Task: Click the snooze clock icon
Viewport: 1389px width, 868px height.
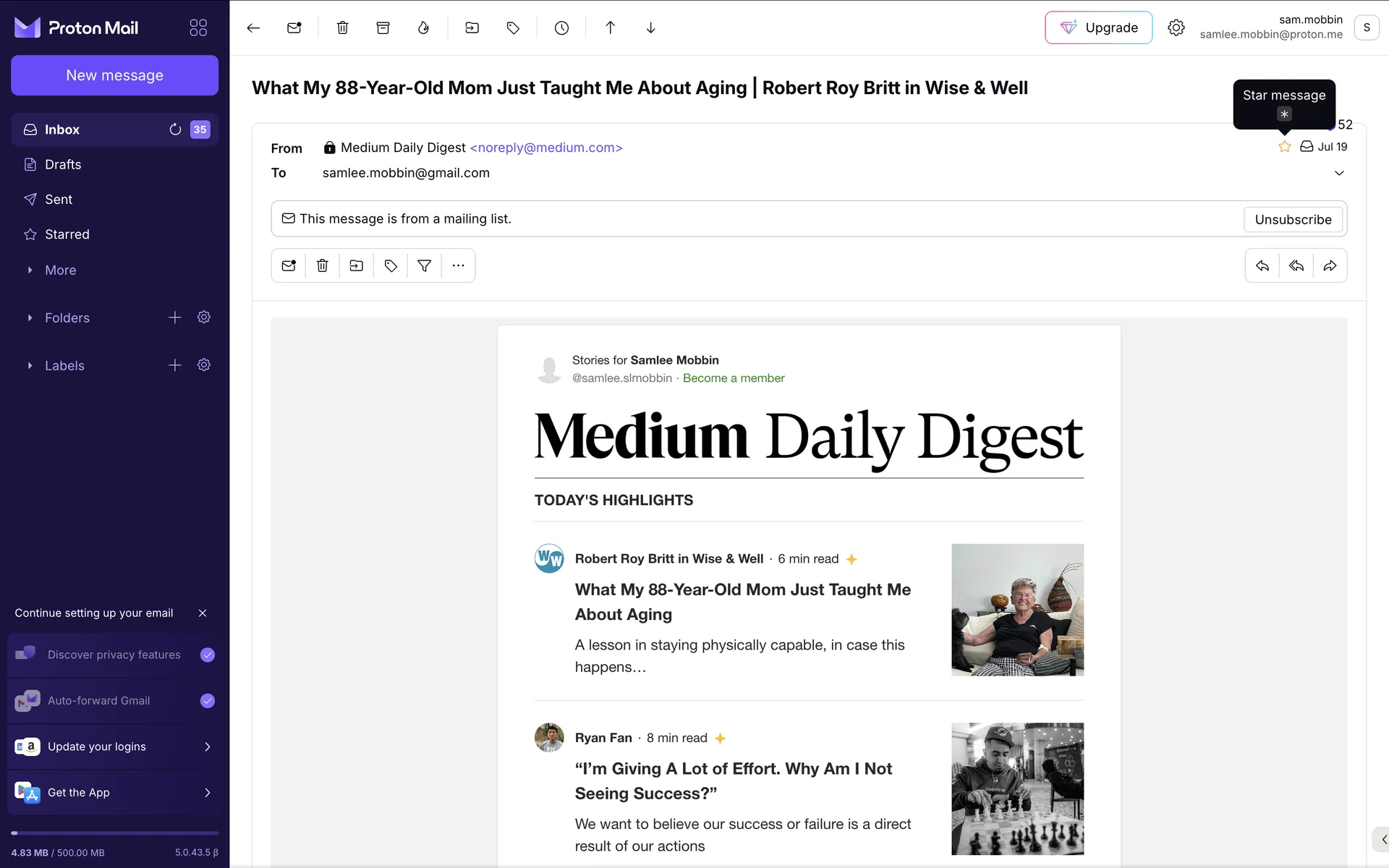Action: [561, 27]
